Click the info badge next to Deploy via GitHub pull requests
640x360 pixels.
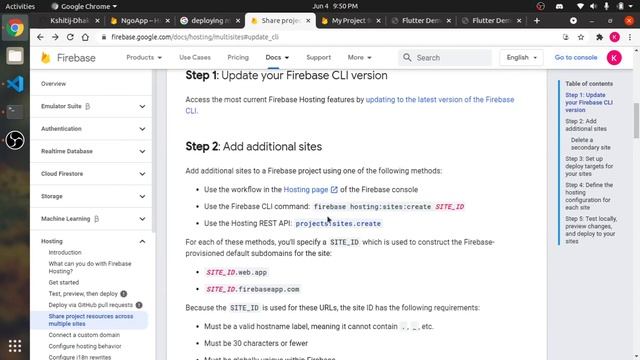[x=139, y=305]
